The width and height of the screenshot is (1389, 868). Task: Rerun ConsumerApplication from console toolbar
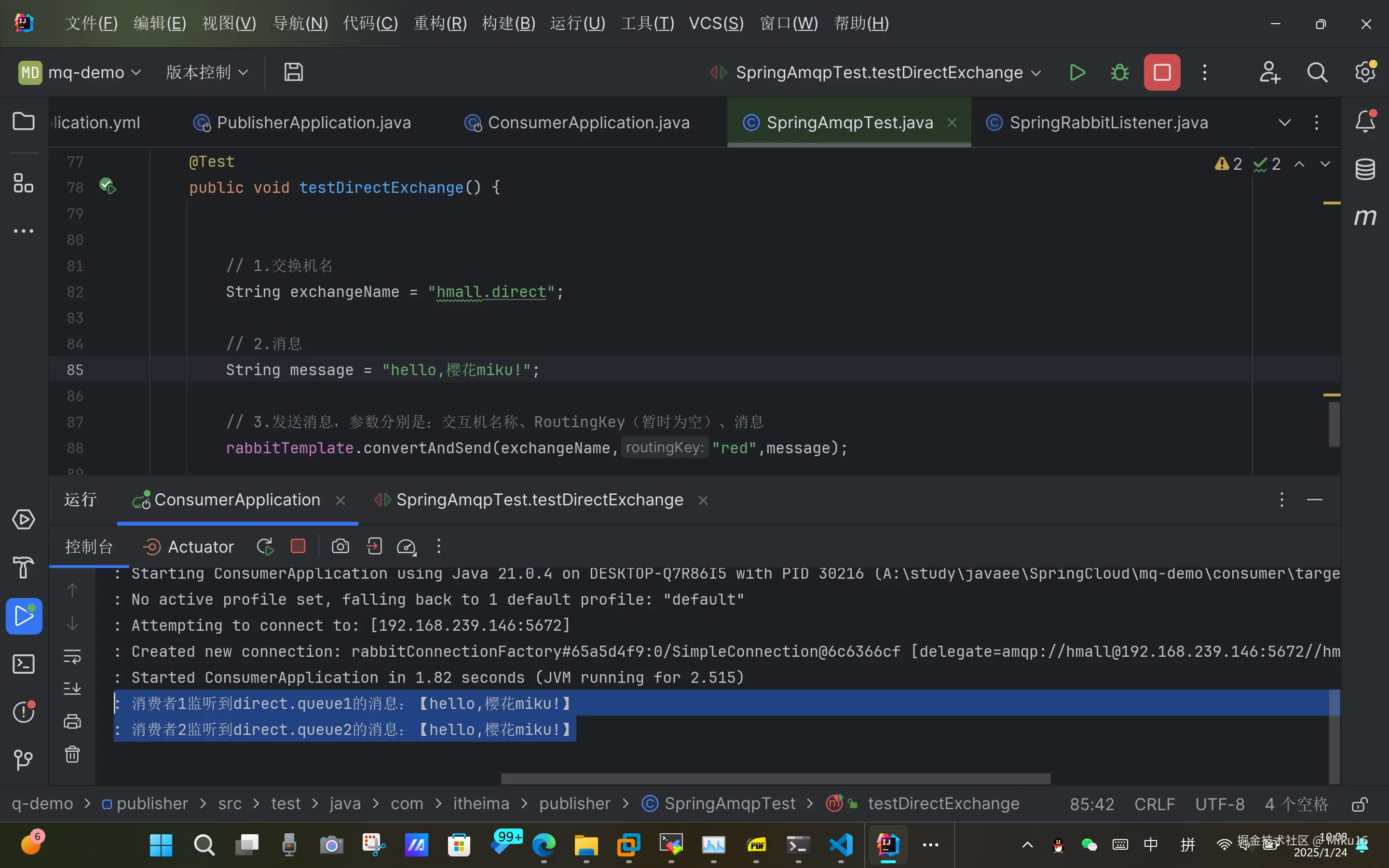tap(265, 546)
